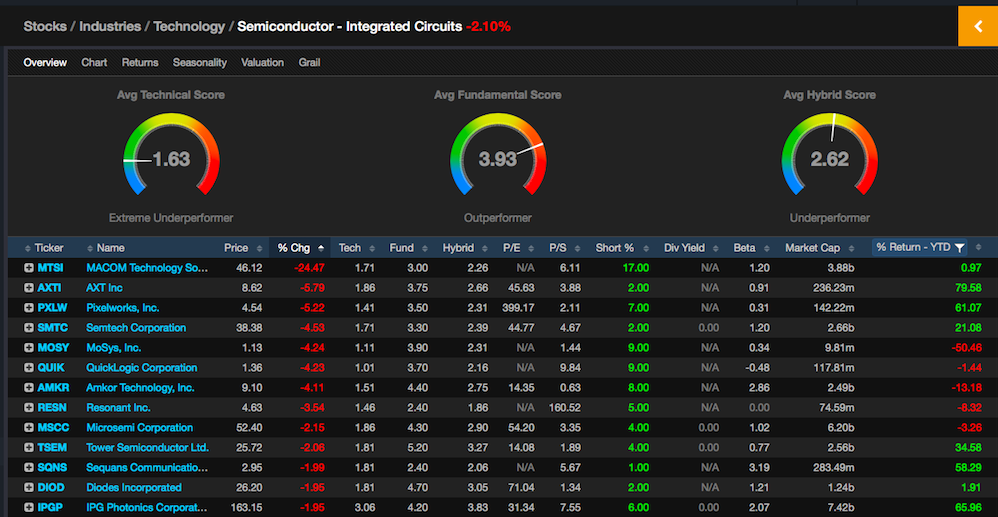This screenshot has width=998, height=517.
Task: Open the Returns tab
Action: (x=140, y=62)
